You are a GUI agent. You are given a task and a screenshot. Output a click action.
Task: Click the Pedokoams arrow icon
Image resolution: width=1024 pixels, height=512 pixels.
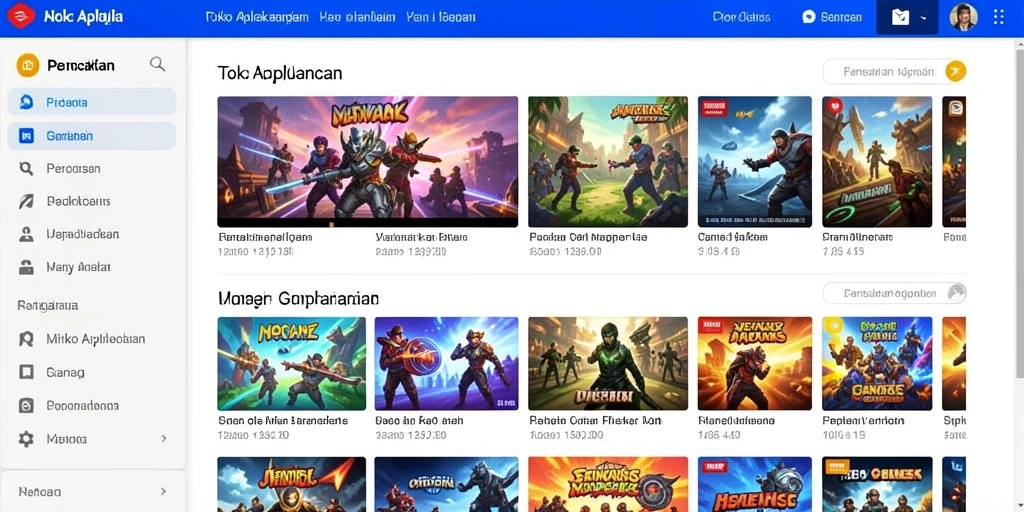(26, 202)
